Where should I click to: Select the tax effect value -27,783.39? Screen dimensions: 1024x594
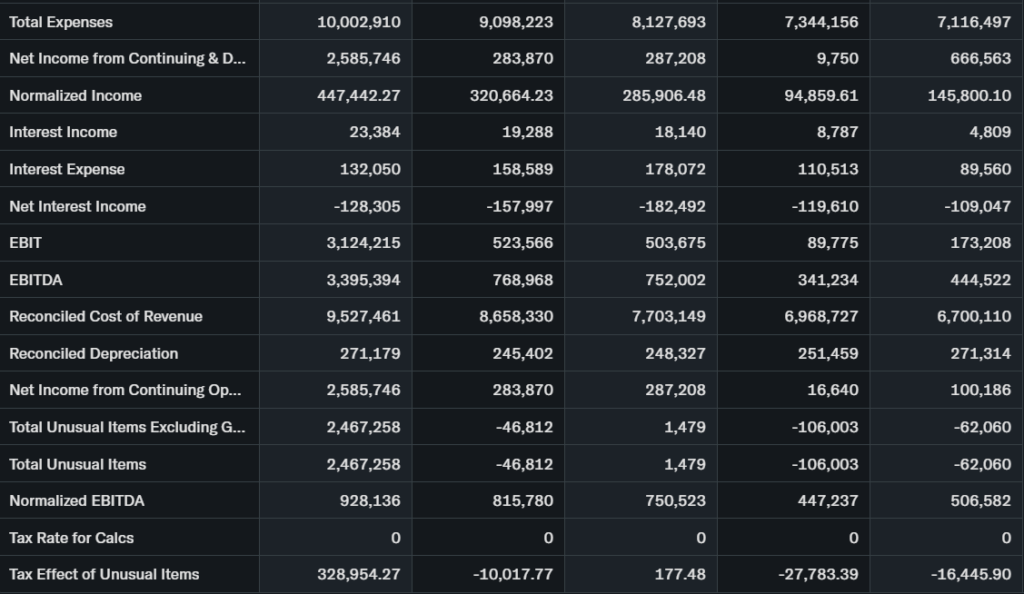point(817,574)
